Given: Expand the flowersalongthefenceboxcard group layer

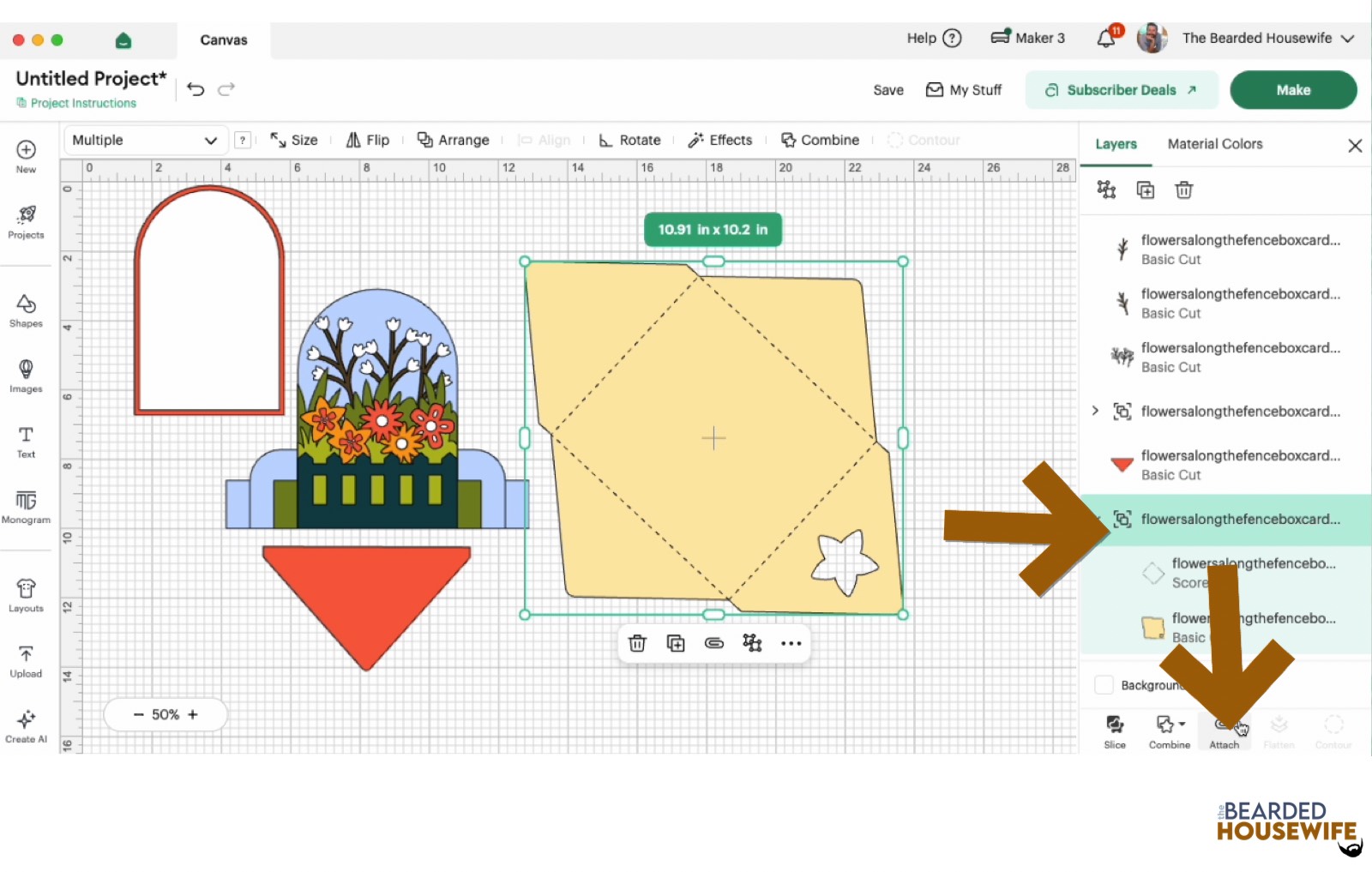Looking at the screenshot, I should tap(1095, 412).
